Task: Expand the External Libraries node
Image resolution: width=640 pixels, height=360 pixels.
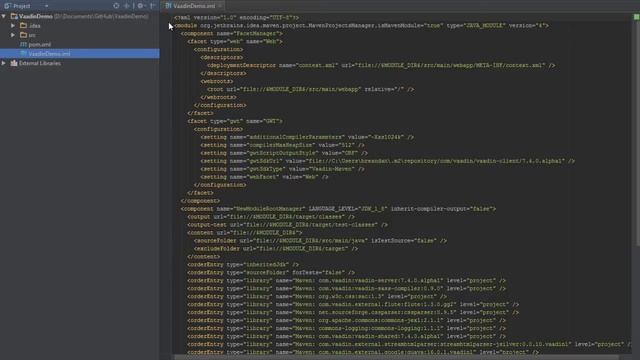Action: tap(4, 63)
